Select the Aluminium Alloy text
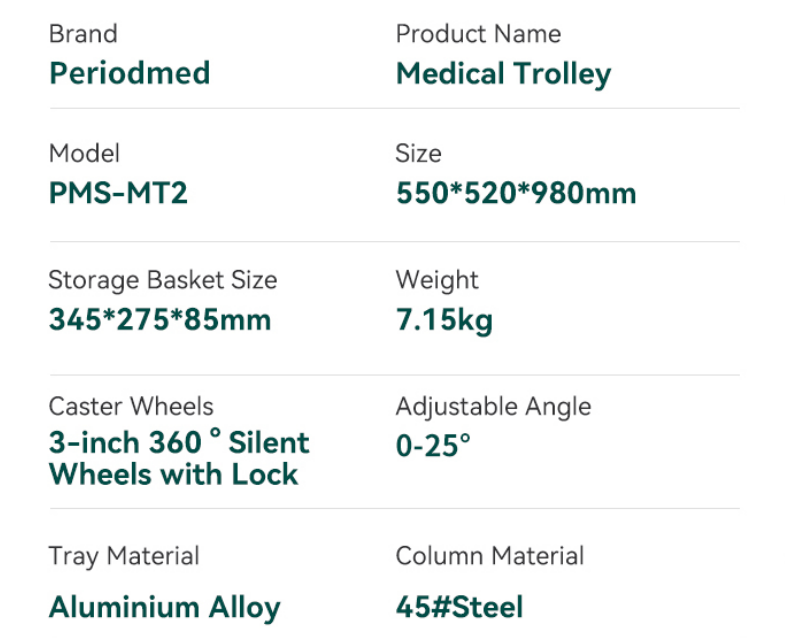 click(165, 608)
